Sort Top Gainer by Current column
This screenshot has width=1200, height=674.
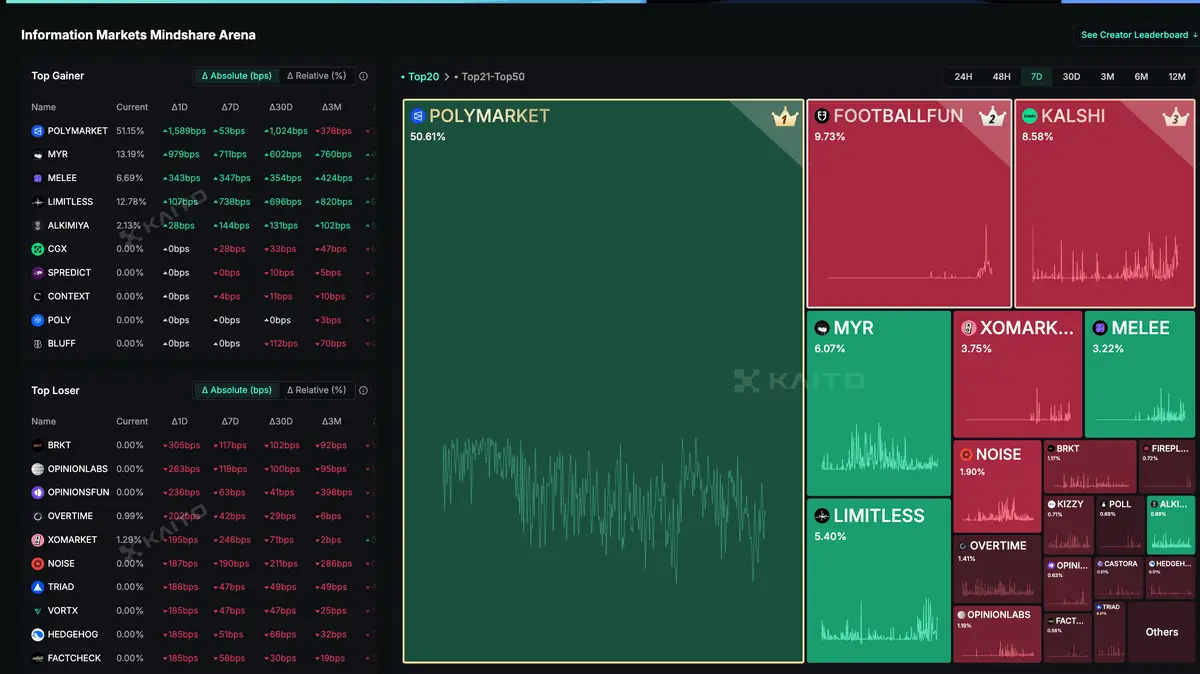132,107
